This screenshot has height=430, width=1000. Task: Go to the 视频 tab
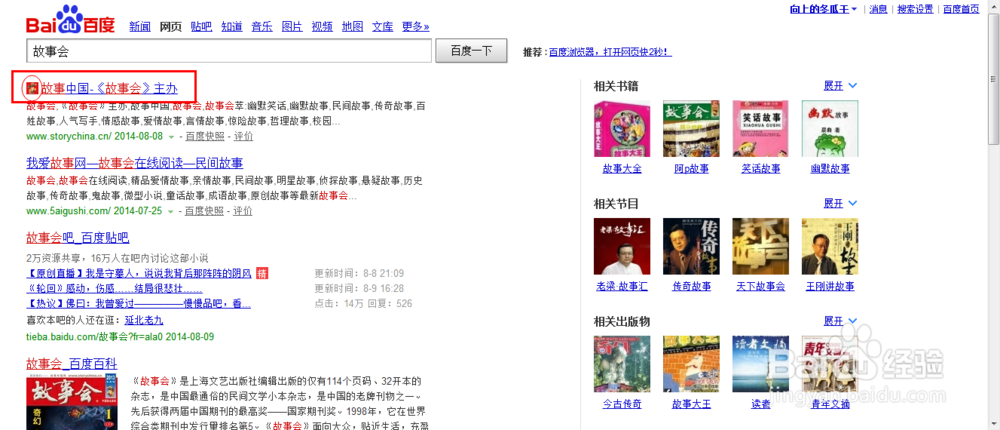click(x=322, y=27)
